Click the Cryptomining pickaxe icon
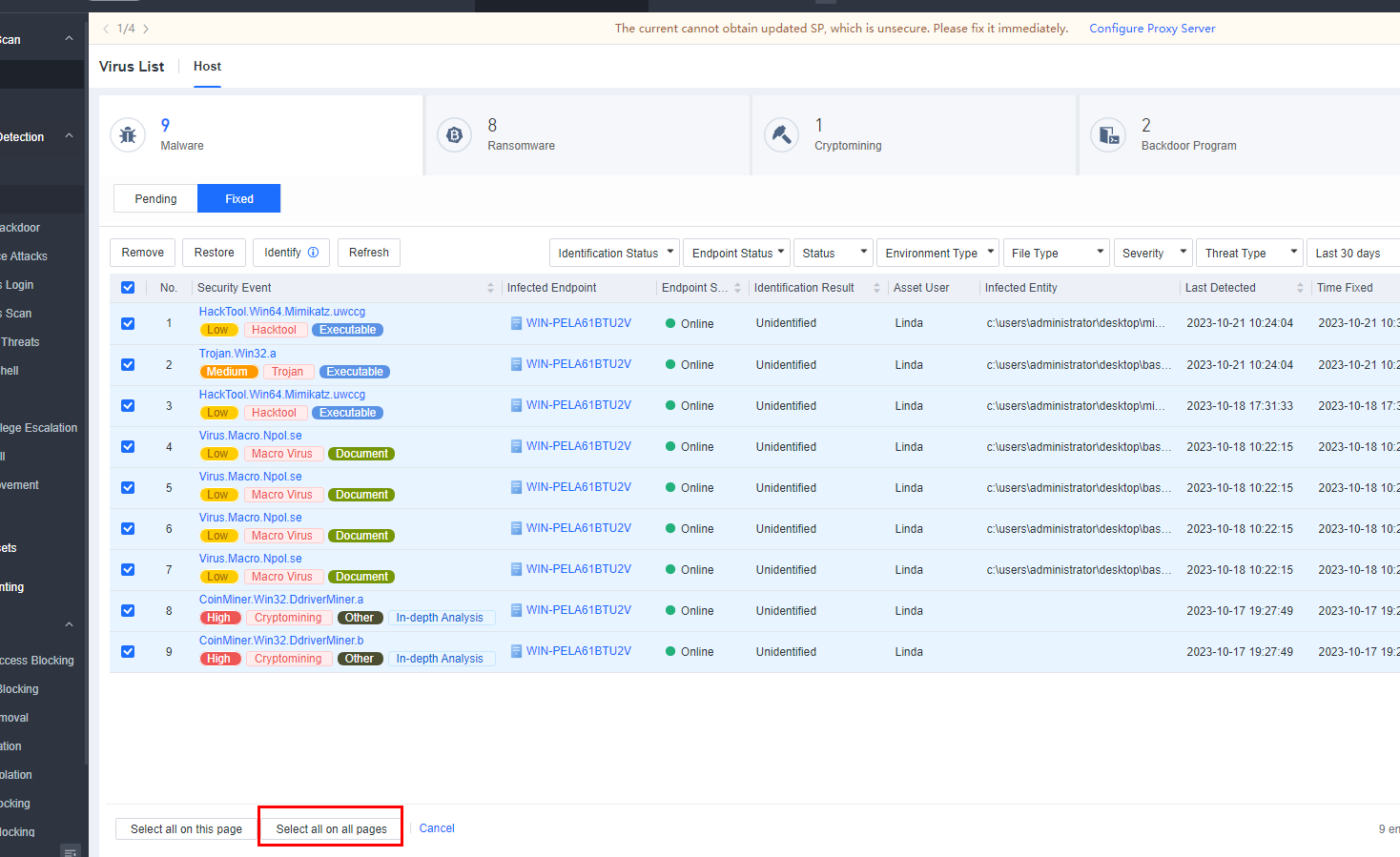This screenshot has width=1400, height=857. pyautogui.click(x=781, y=135)
